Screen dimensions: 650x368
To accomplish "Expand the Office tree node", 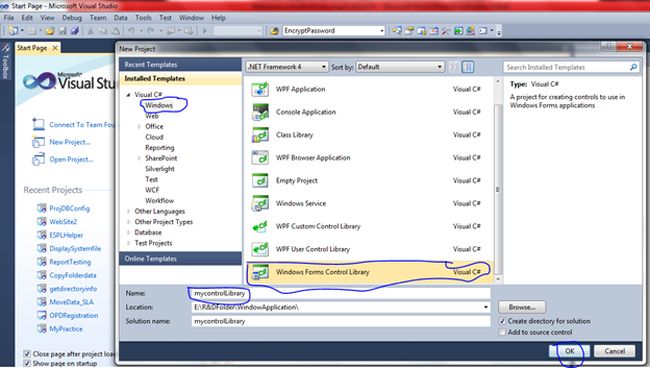I will (x=139, y=126).
